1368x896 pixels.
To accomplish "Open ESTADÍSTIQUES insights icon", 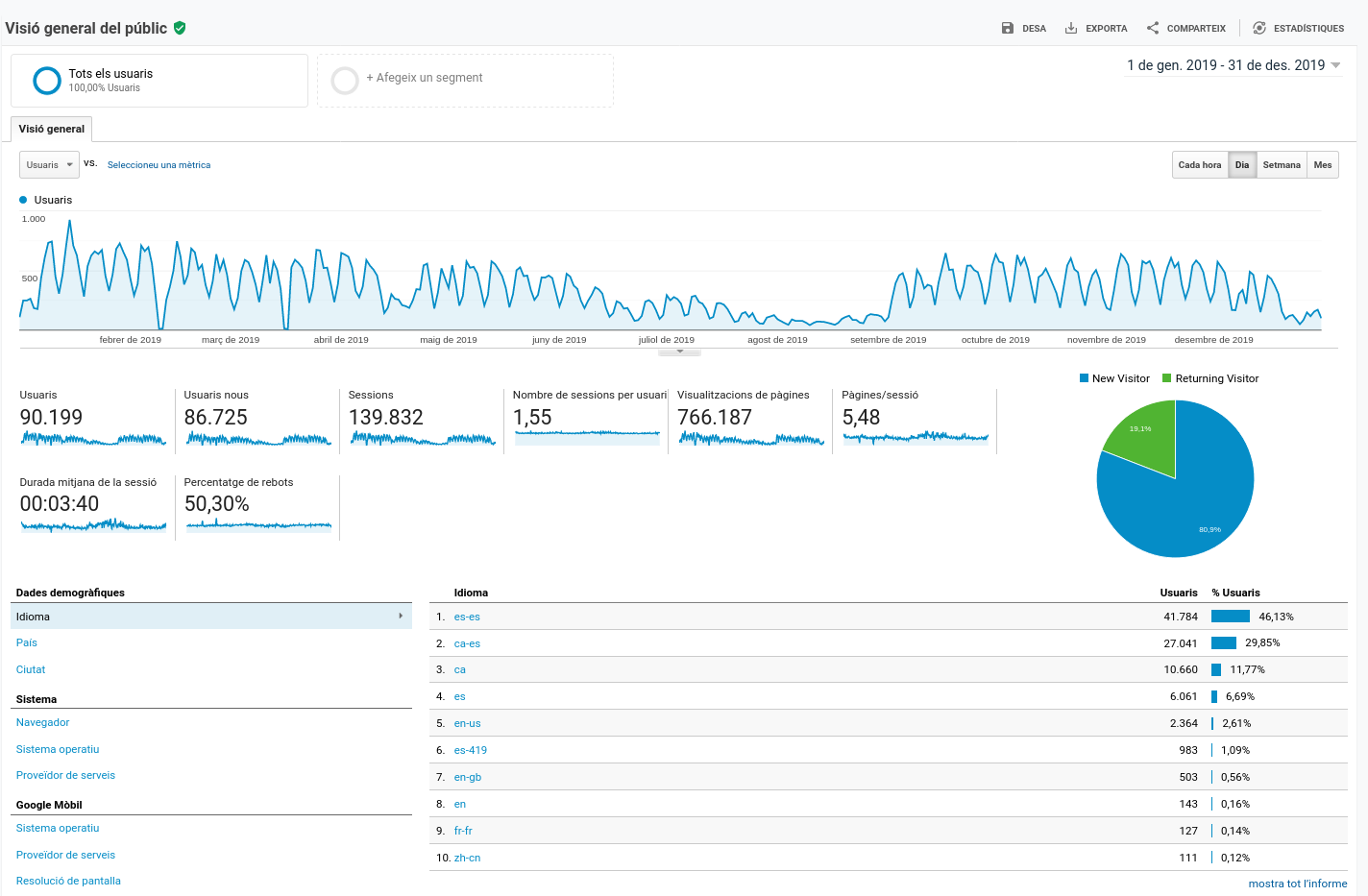I will (x=1259, y=29).
